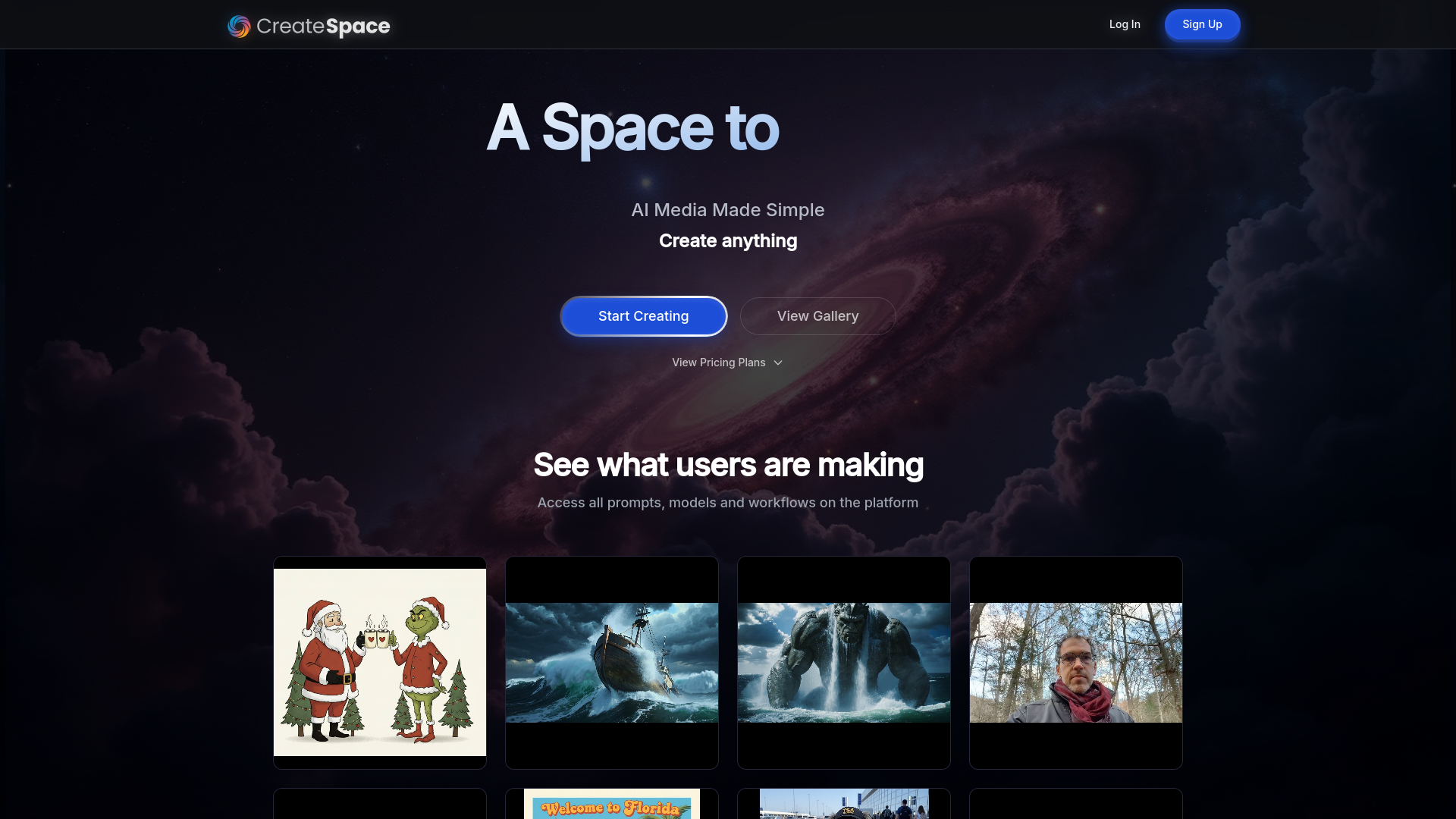Open the Welcome to Florida postcard thumbnail

[x=612, y=805]
